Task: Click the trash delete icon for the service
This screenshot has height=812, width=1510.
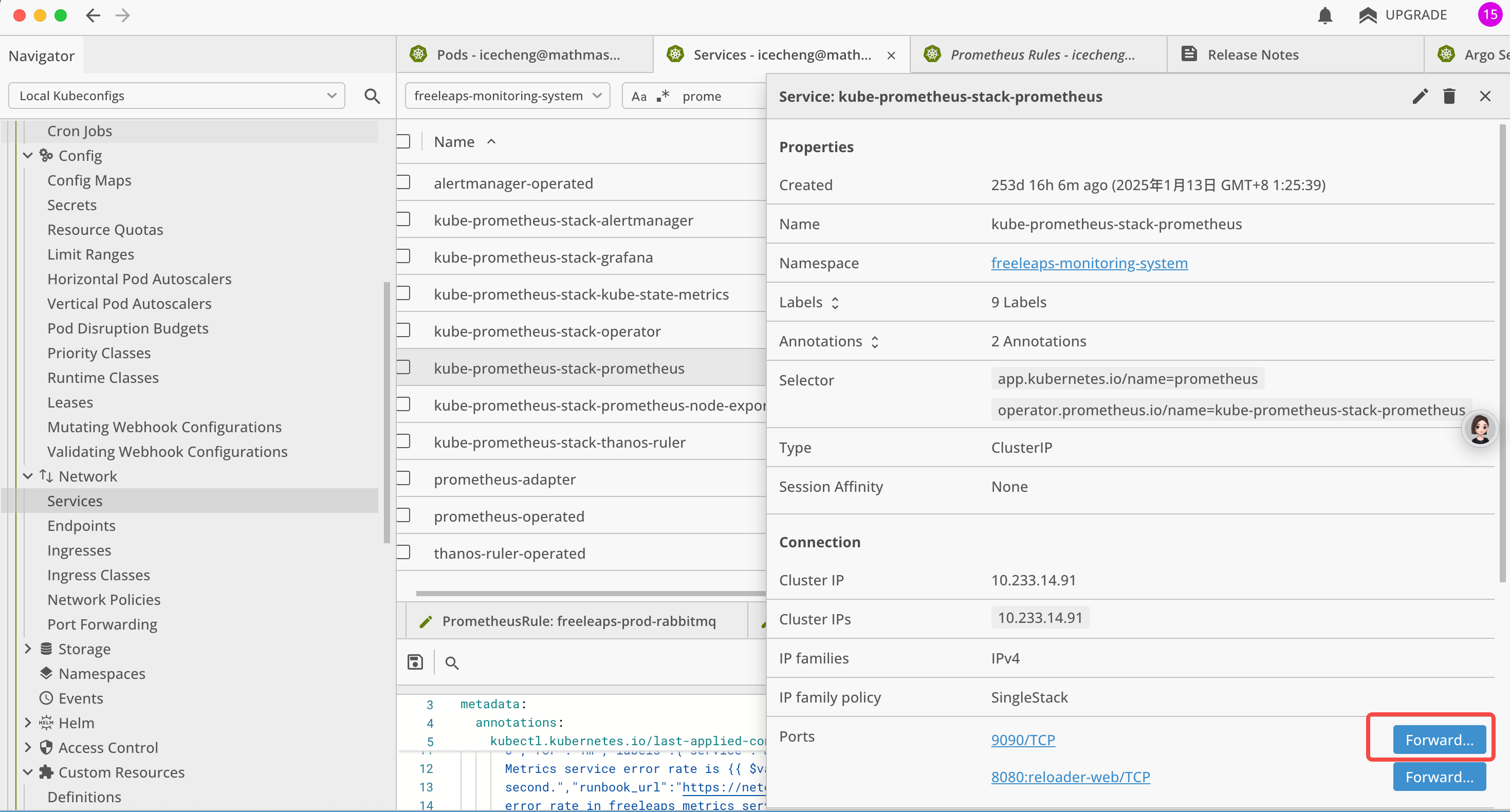Action: 1449,96
